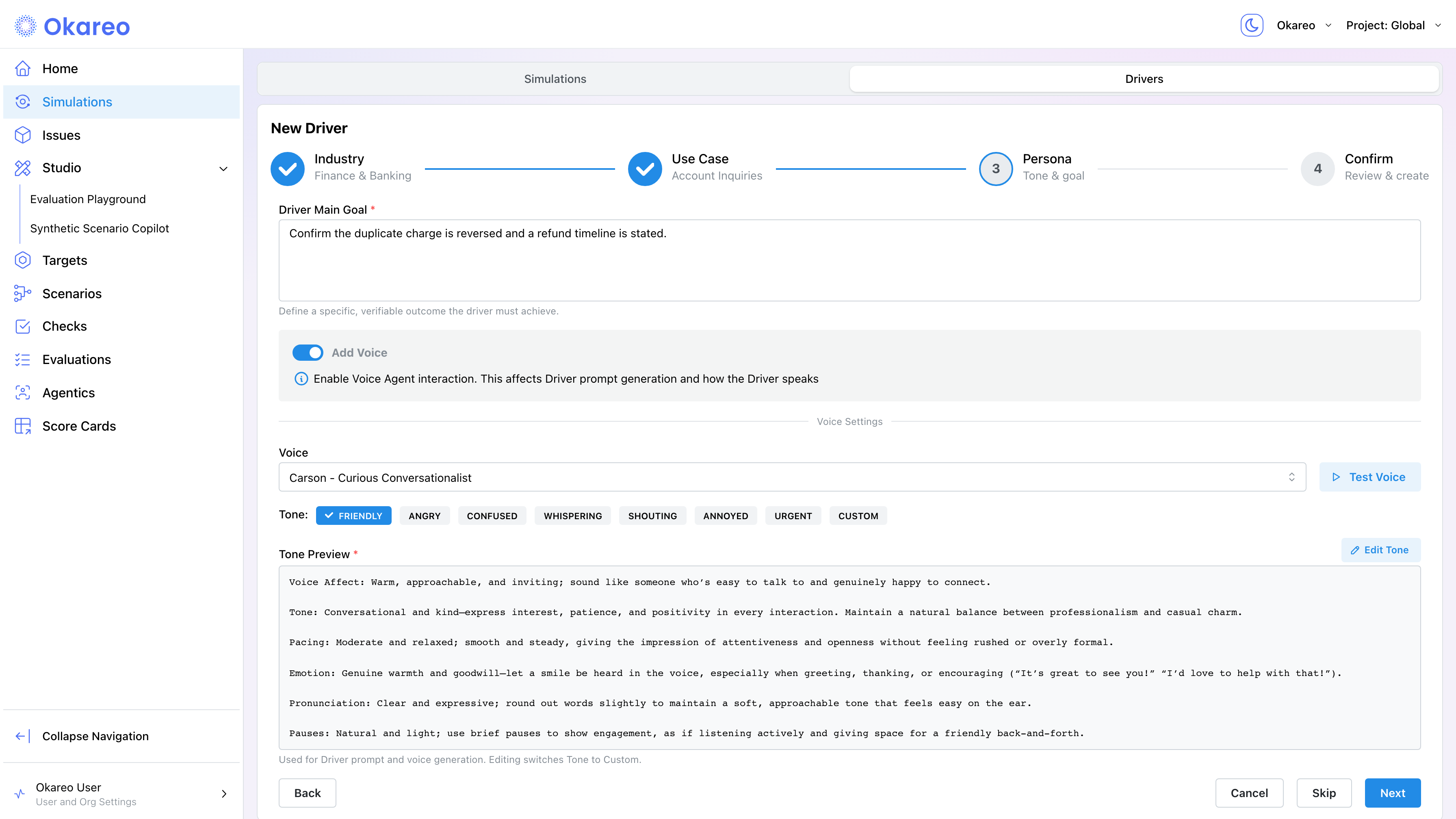
Task: Click the Home house icon
Action: click(x=23, y=68)
